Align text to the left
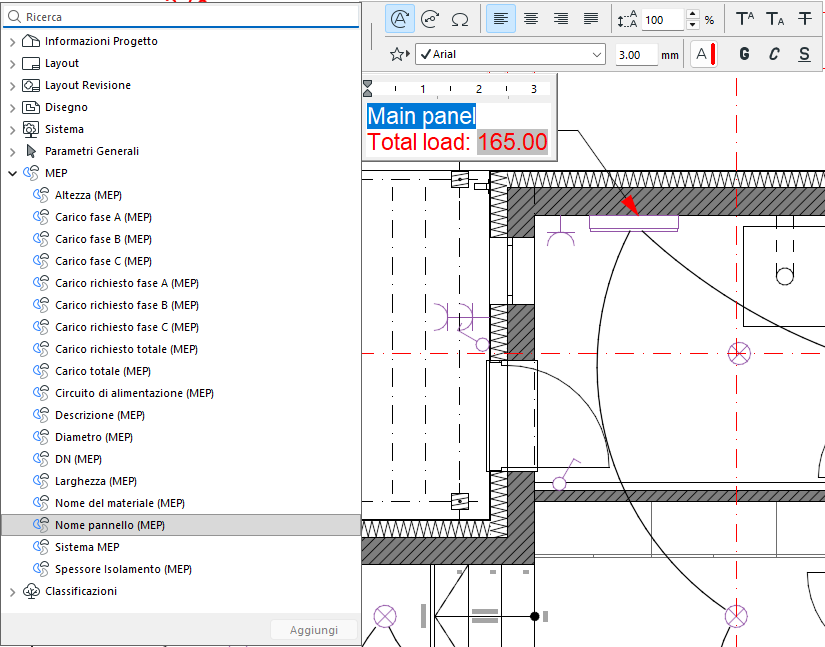825x647 pixels. [x=500, y=19]
